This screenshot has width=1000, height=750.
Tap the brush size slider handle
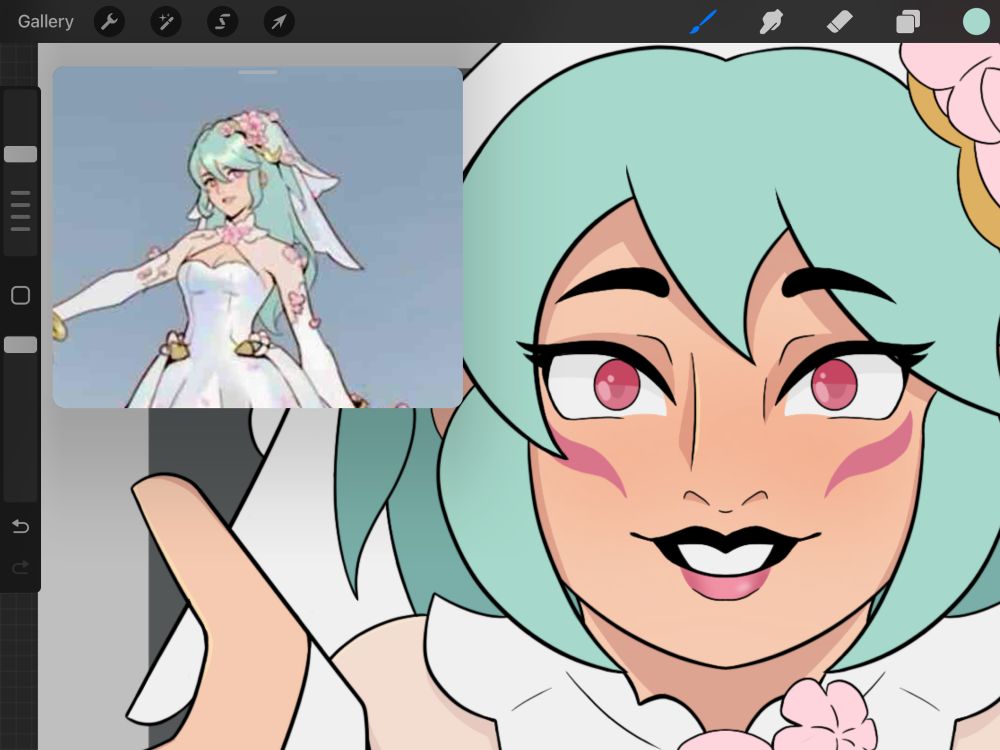click(x=20, y=154)
